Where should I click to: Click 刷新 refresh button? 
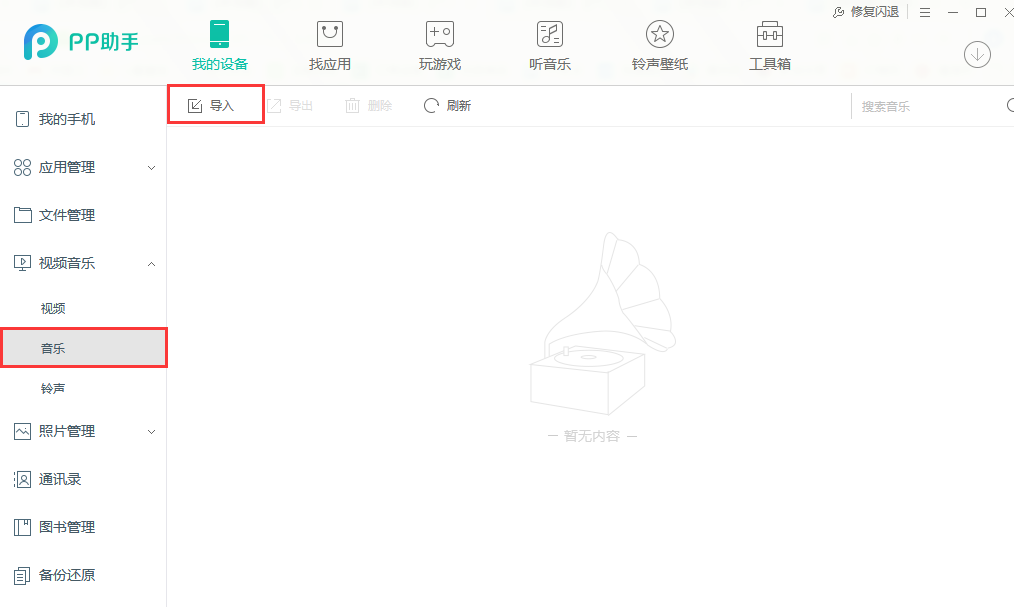[x=447, y=106]
